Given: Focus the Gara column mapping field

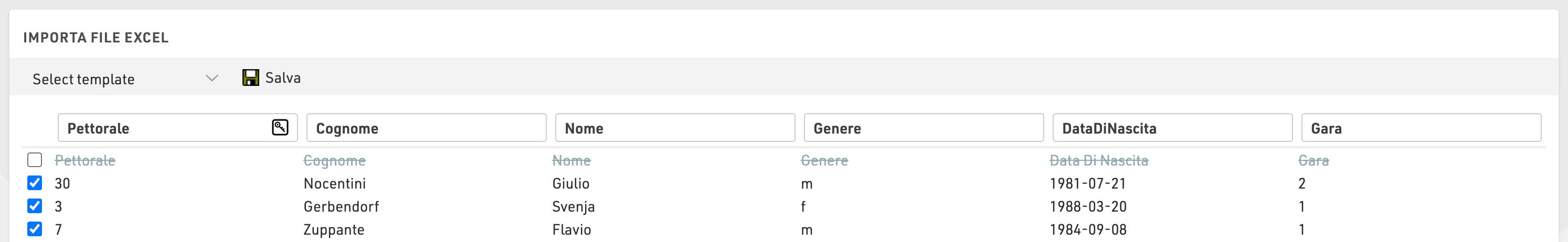Looking at the screenshot, I should (x=1421, y=128).
